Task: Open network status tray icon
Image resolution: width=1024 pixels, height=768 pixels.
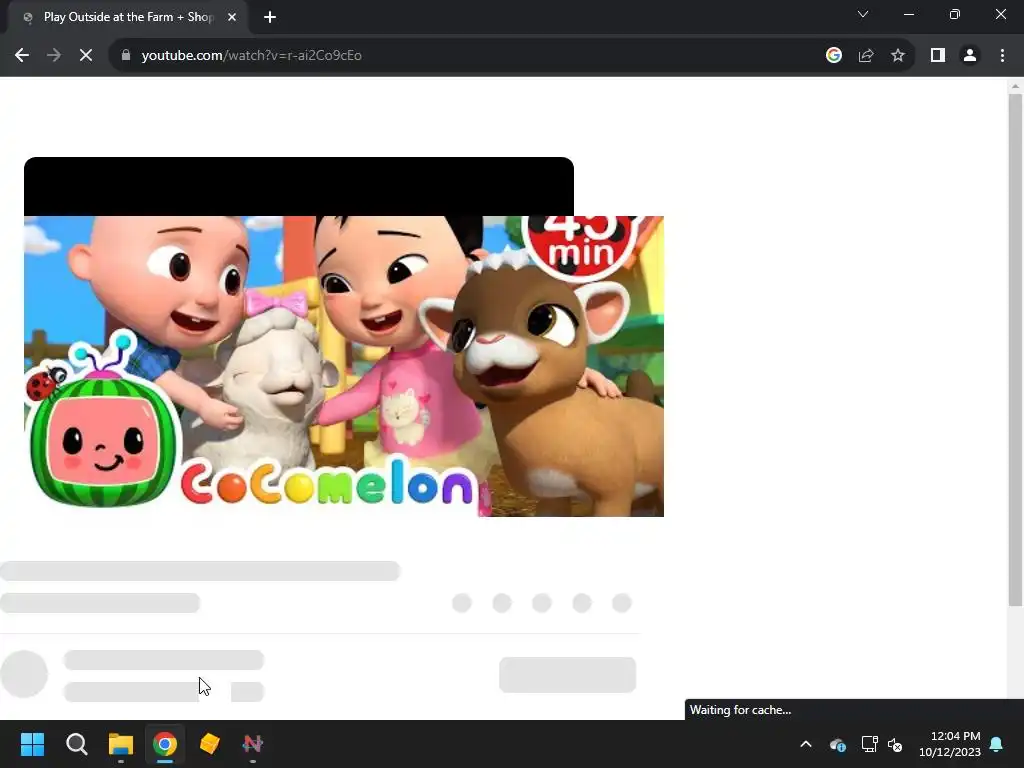Action: coord(869,744)
